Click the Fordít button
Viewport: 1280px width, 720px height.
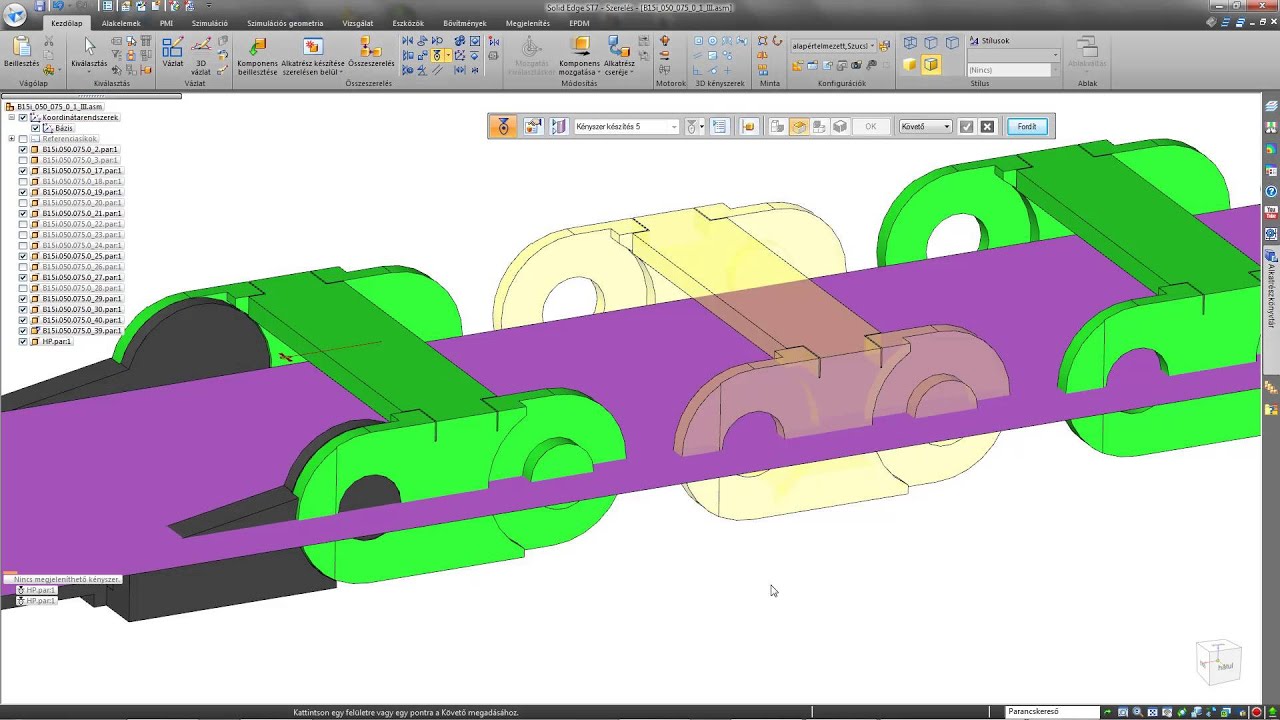[x=1027, y=127]
